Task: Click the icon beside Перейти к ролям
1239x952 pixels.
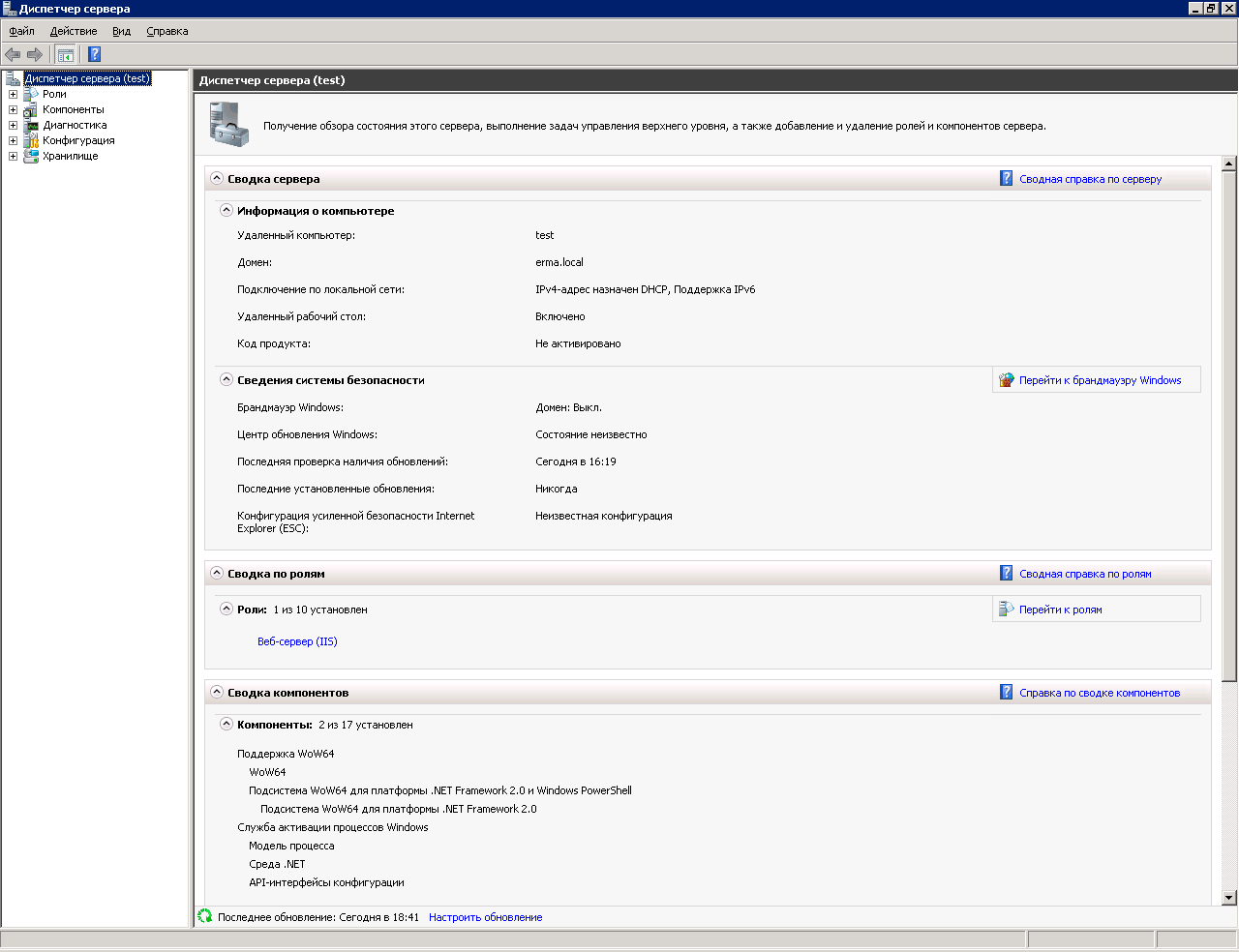Action: [x=1007, y=609]
